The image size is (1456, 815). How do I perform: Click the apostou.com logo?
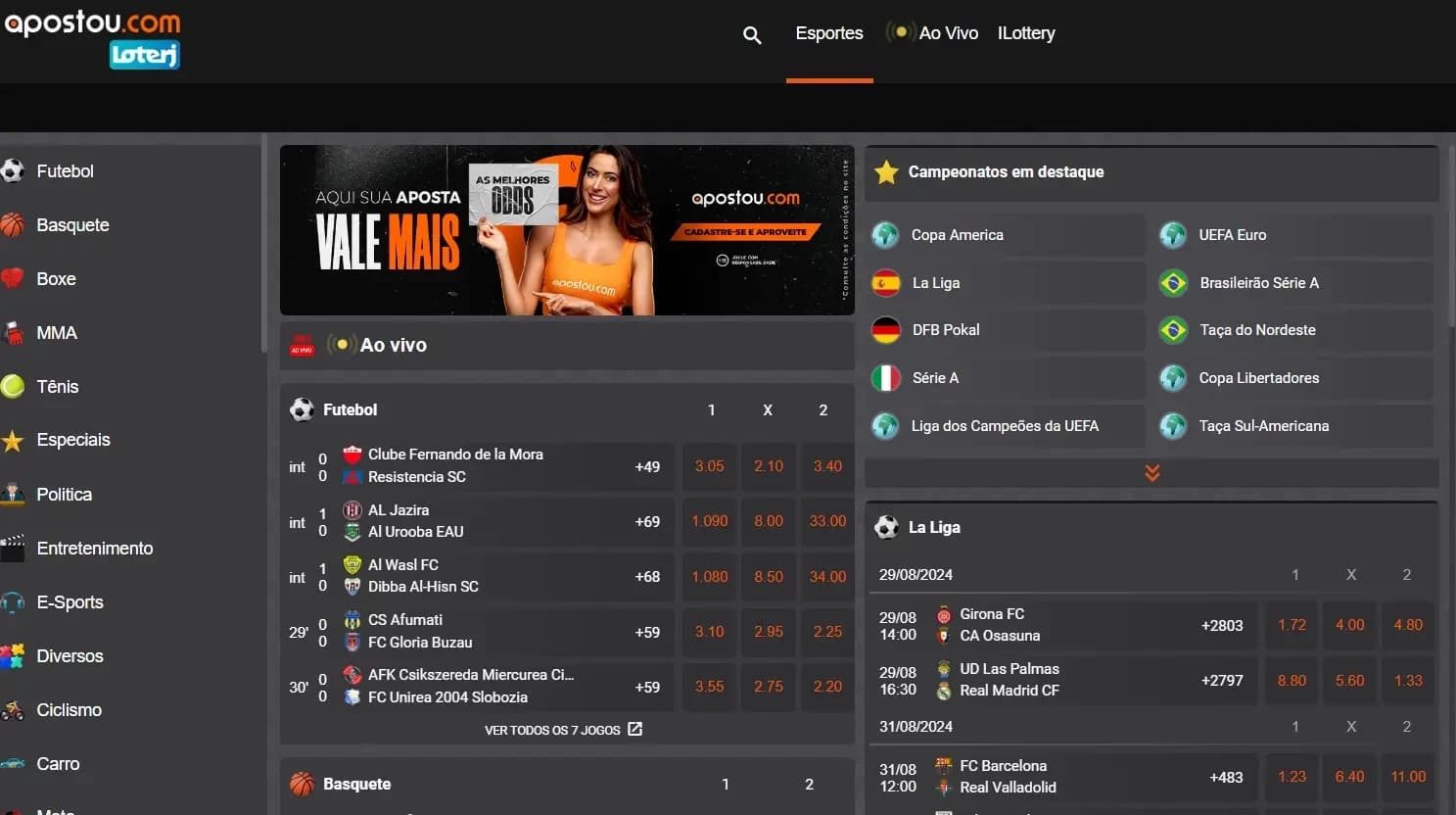click(x=92, y=22)
